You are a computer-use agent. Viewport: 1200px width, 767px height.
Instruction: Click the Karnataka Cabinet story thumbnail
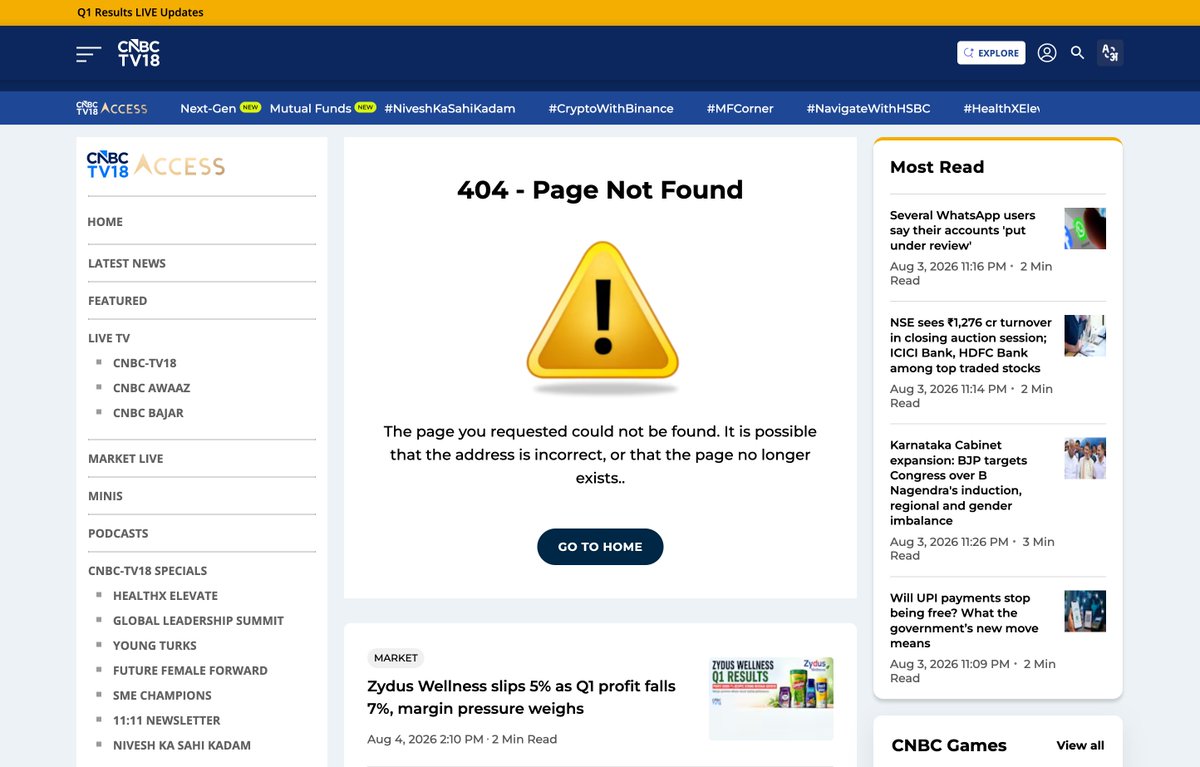tap(1085, 458)
